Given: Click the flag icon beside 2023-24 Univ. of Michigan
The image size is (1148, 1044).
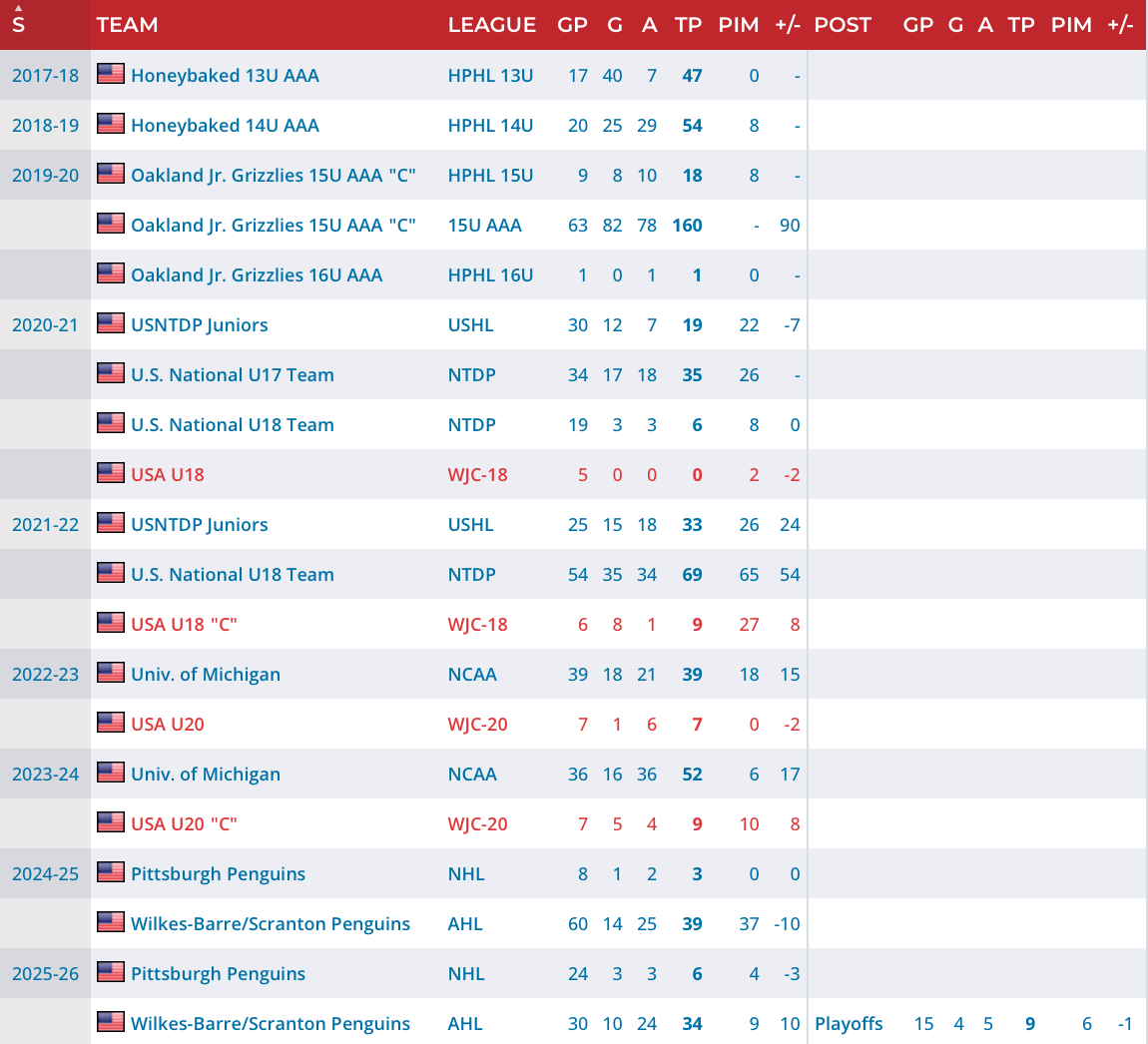Looking at the screenshot, I should [111, 773].
